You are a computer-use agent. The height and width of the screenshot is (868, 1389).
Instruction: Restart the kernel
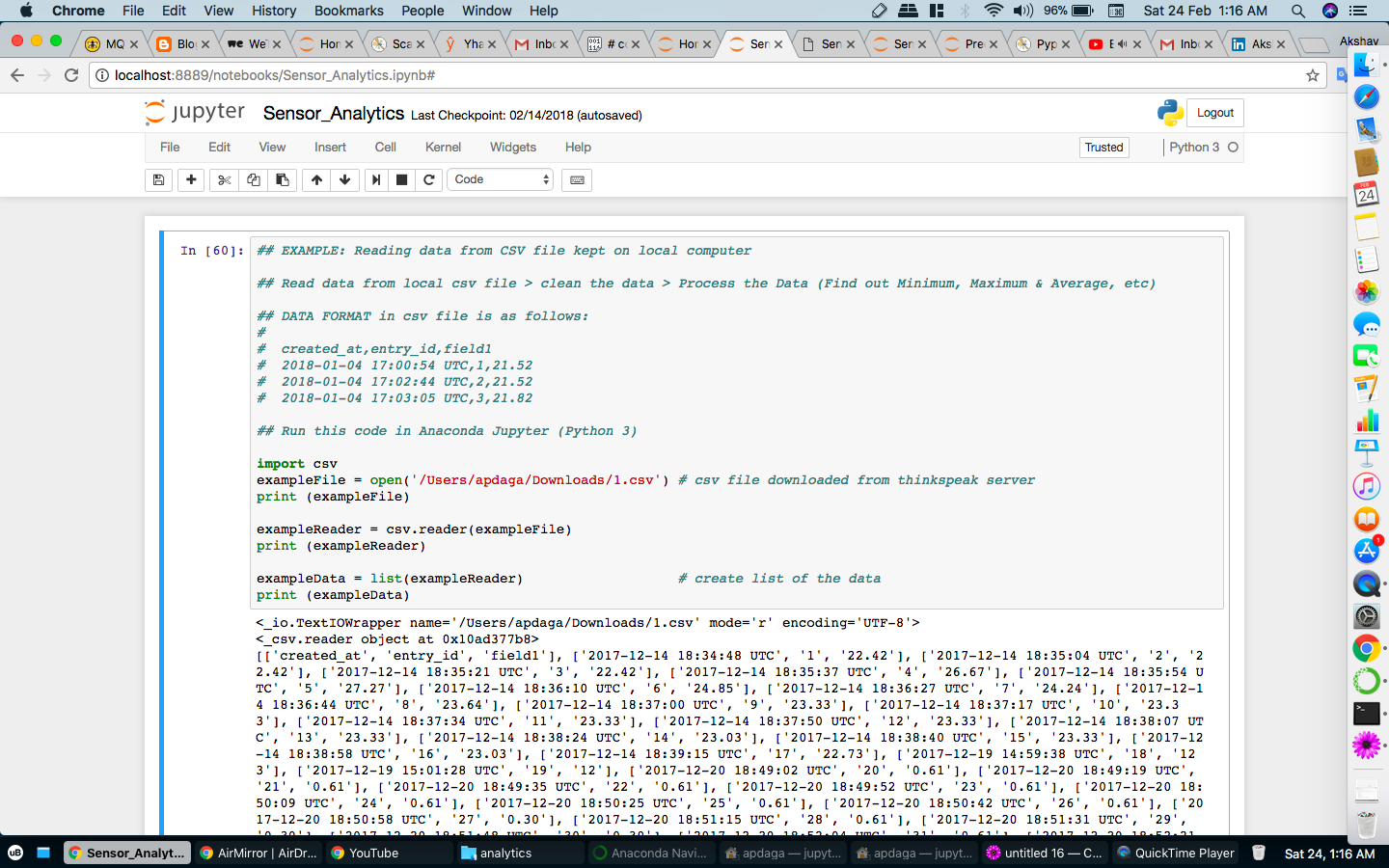pyautogui.click(x=428, y=179)
